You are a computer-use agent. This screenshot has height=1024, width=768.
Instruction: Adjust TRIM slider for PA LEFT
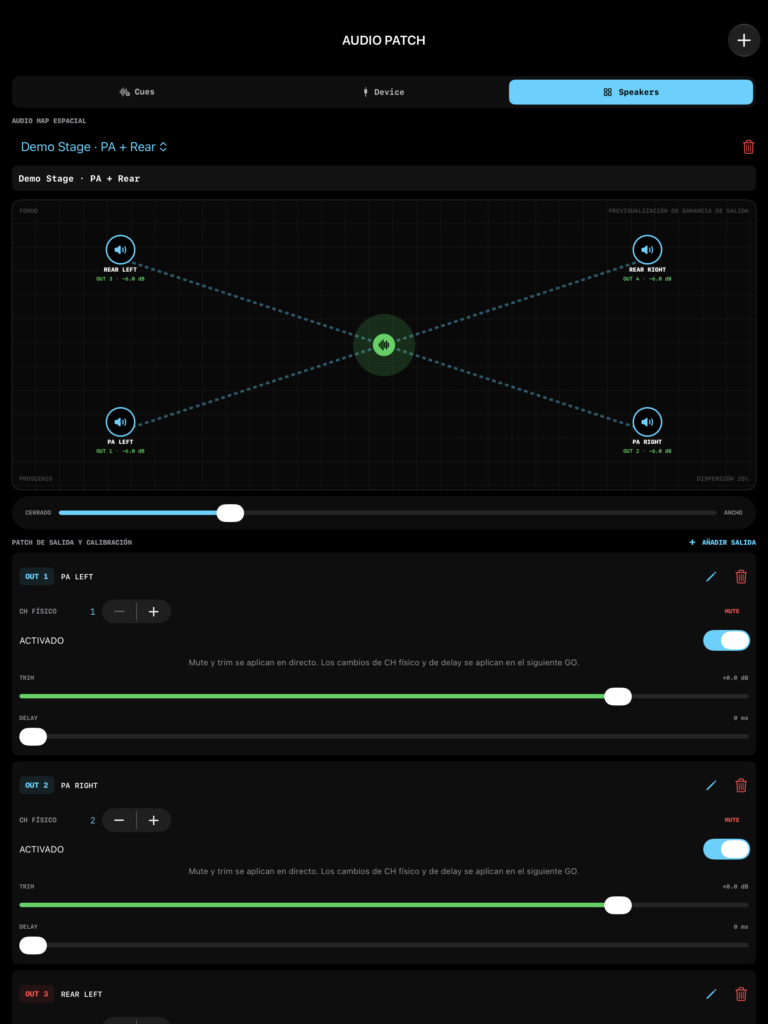pos(384,696)
